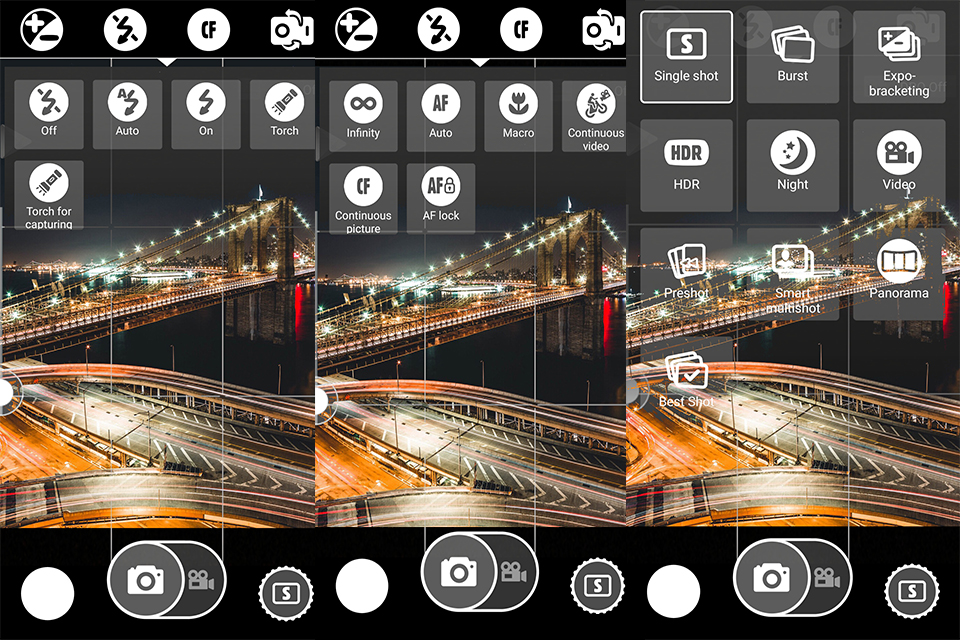Viewport: 960px width, 640px height.
Task: Turn flash On permanently
Action: [205, 113]
